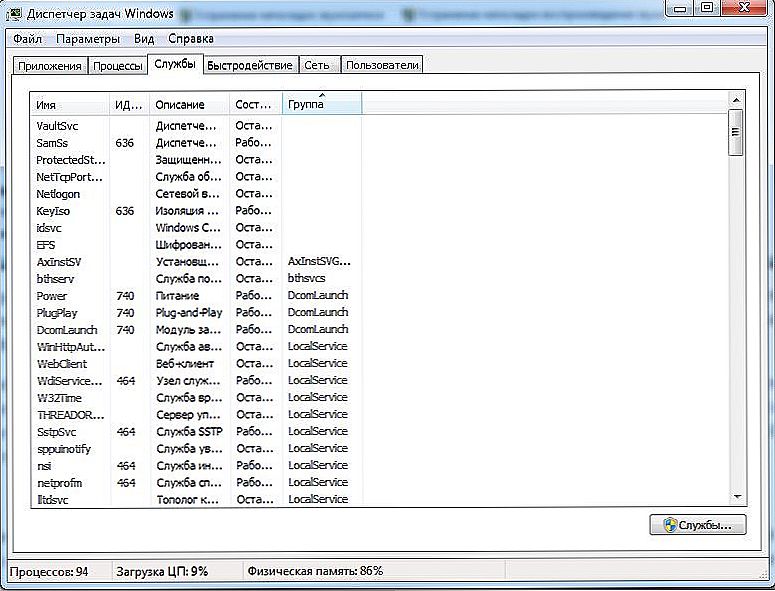Click the vertical scrollbar thumb
The height and width of the screenshot is (591, 775).
point(736,132)
